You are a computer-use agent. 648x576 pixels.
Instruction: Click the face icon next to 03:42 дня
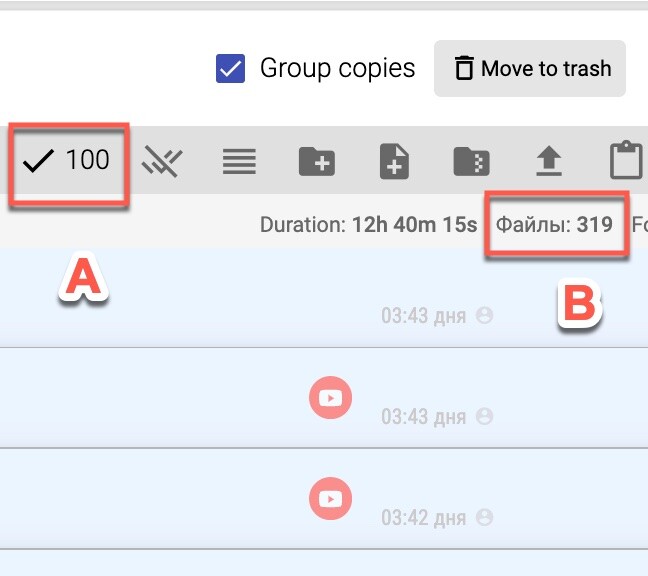click(x=485, y=517)
